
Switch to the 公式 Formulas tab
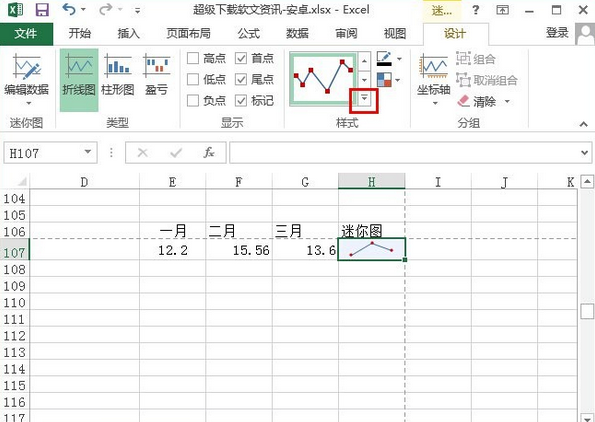tap(249, 34)
